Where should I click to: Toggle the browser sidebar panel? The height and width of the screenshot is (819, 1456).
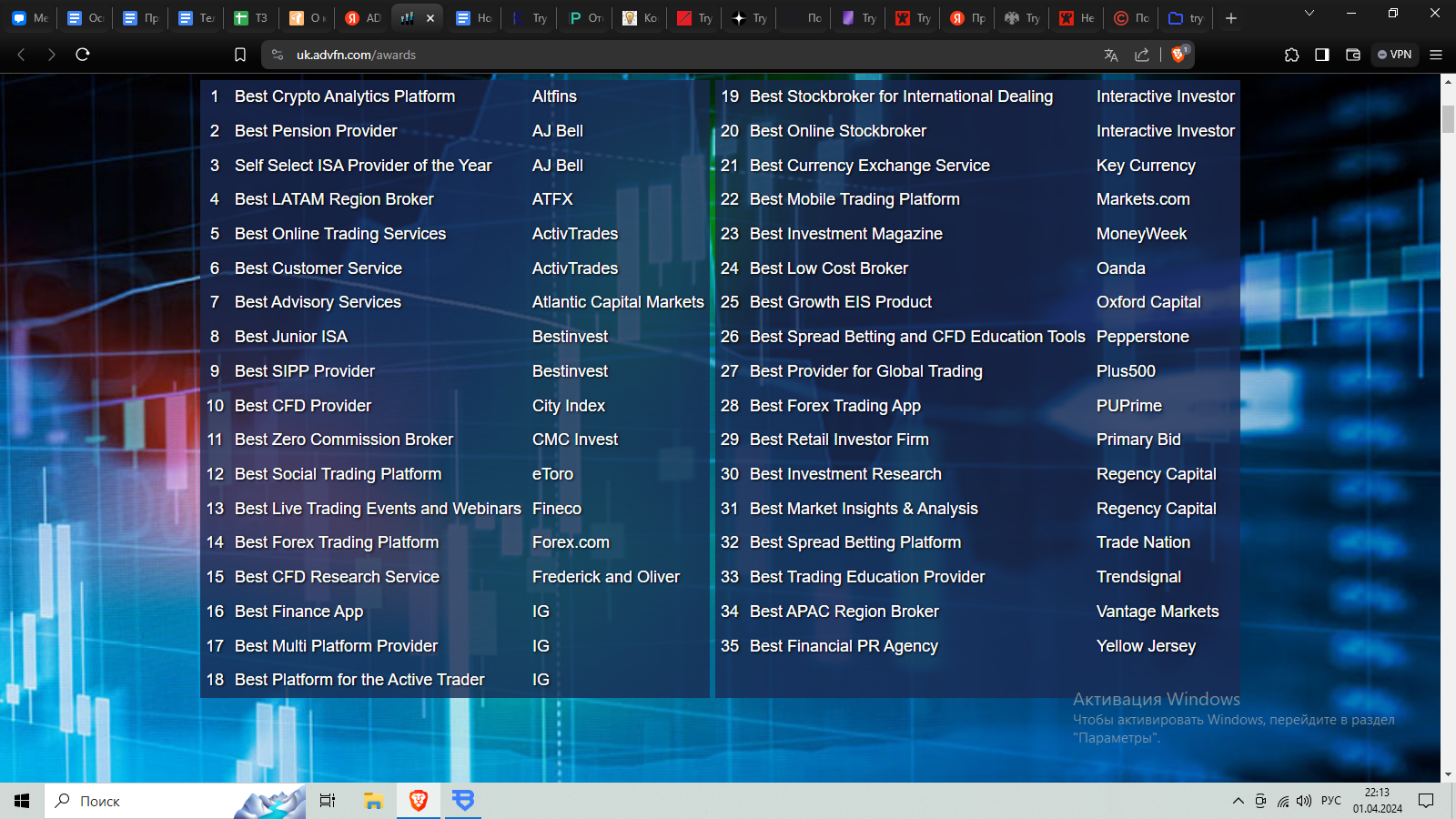[x=1322, y=55]
